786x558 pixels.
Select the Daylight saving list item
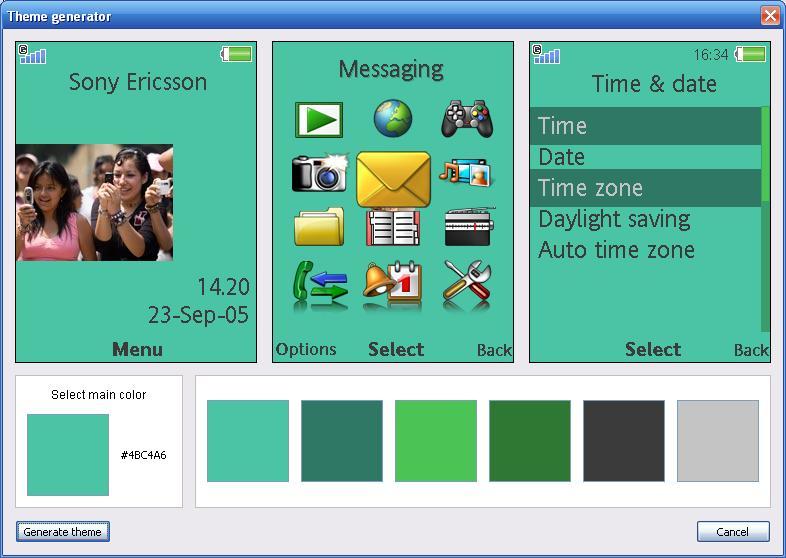pos(646,219)
